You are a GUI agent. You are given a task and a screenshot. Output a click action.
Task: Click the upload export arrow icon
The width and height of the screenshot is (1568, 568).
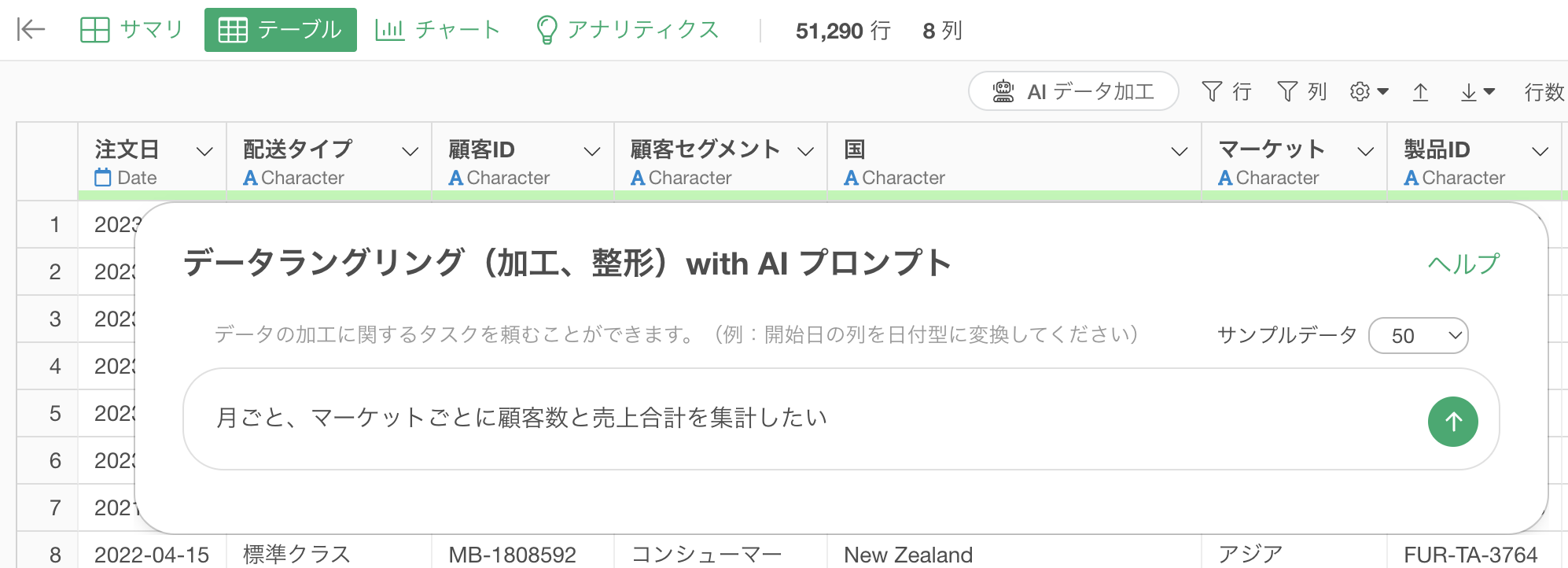click(1420, 92)
